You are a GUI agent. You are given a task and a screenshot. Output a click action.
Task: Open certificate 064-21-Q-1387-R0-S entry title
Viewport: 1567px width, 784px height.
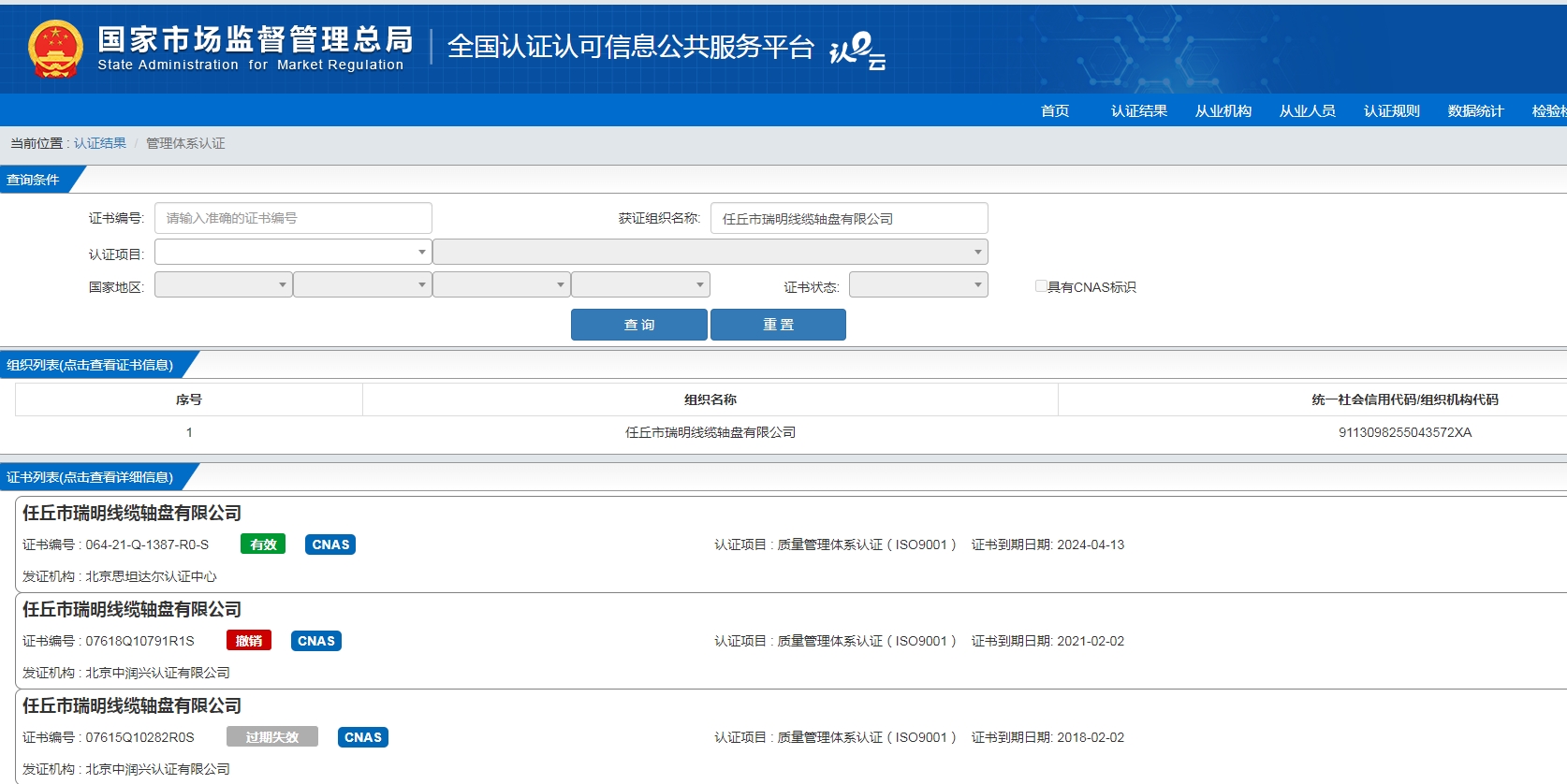pyautogui.click(x=132, y=513)
